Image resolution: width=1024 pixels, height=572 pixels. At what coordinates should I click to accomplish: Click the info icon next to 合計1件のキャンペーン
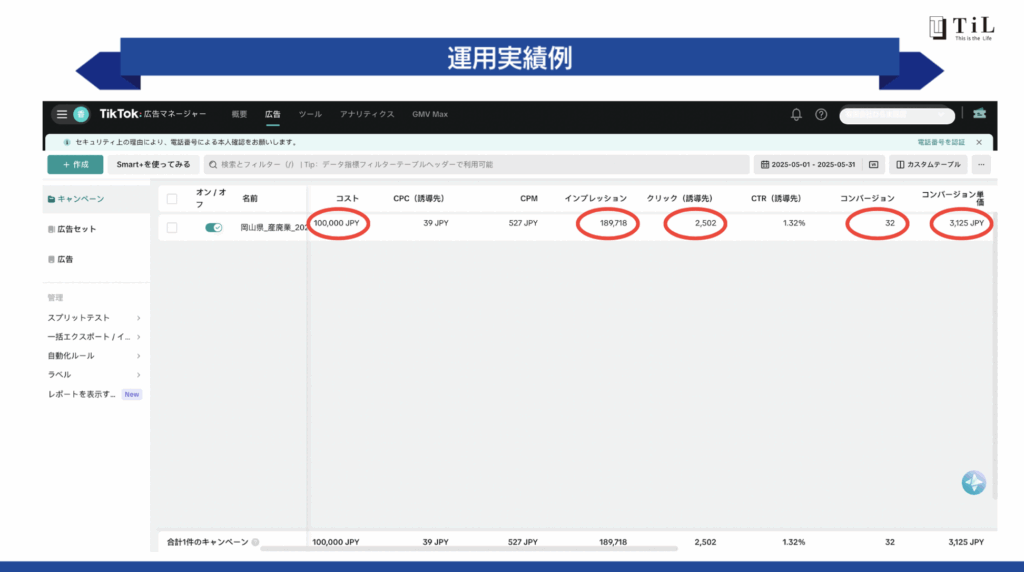coord(255,542)
